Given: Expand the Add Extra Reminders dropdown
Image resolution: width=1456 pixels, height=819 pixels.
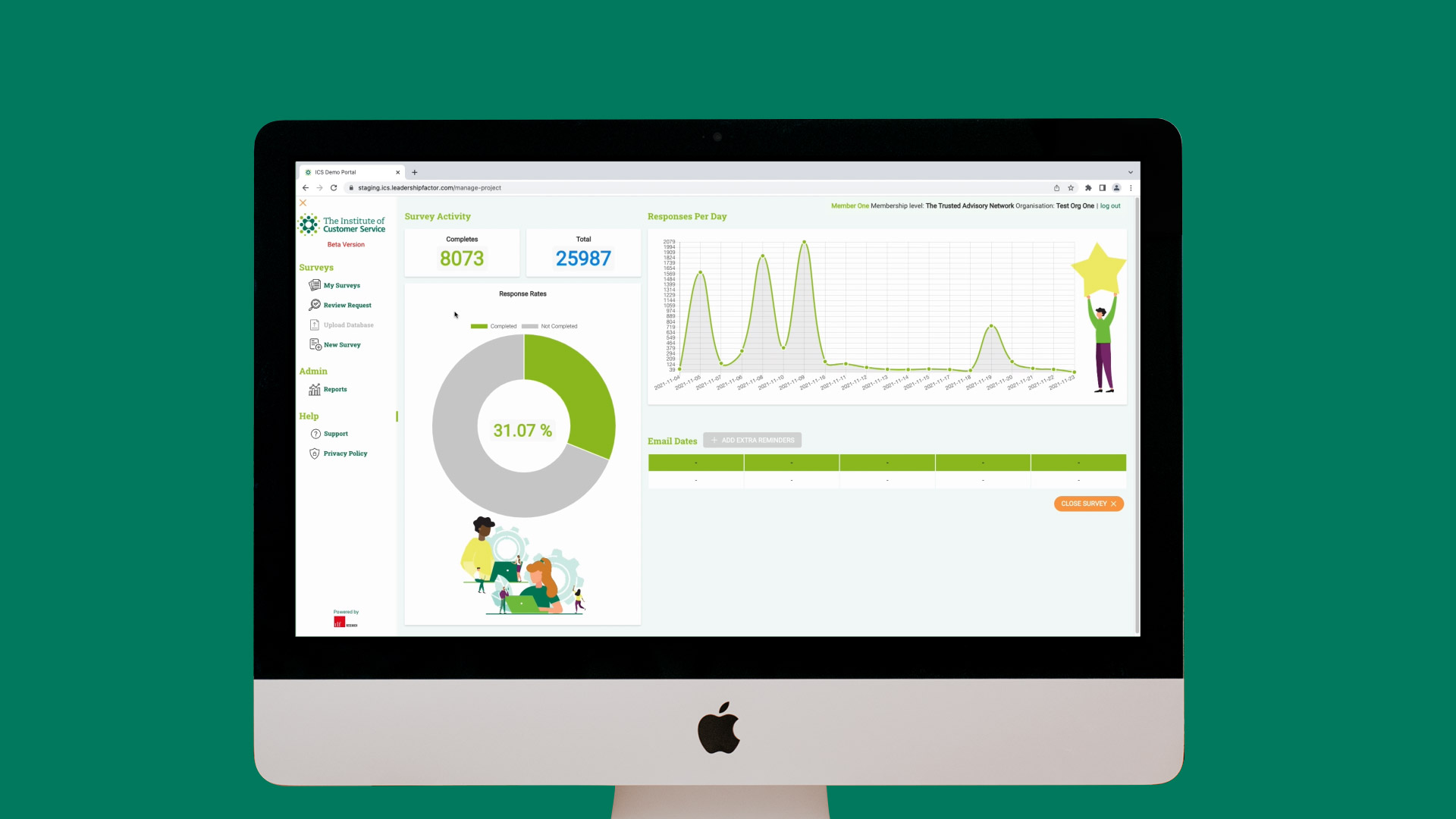Looking at the screenshot, I should [752, 440].
